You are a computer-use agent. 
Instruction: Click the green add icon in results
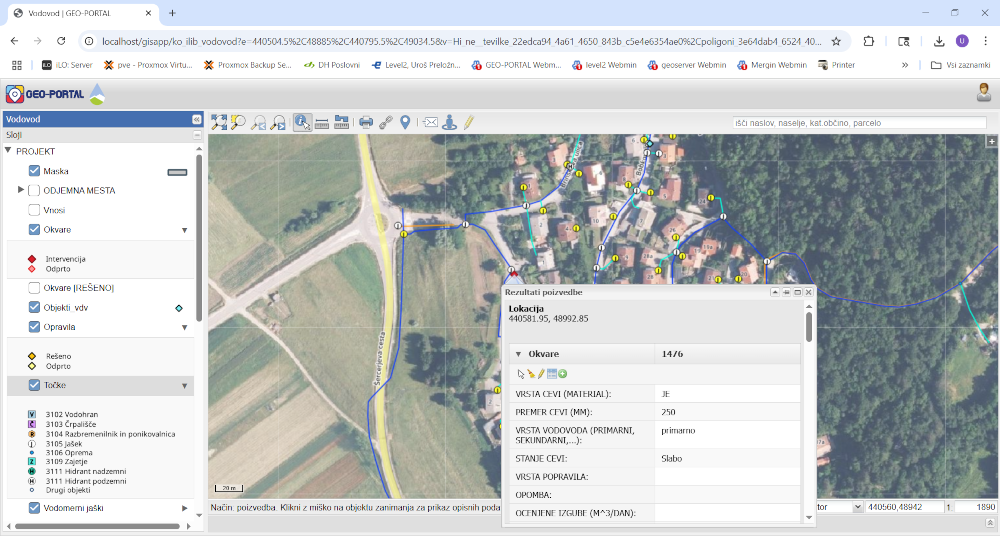[x=562, y=374]
